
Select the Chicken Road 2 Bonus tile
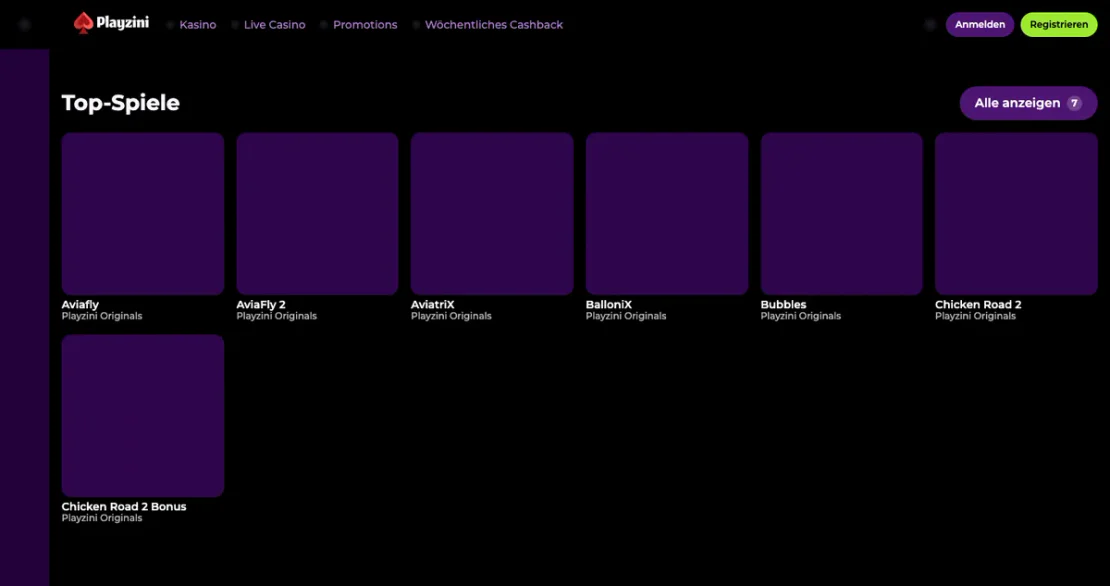(143, 416)
